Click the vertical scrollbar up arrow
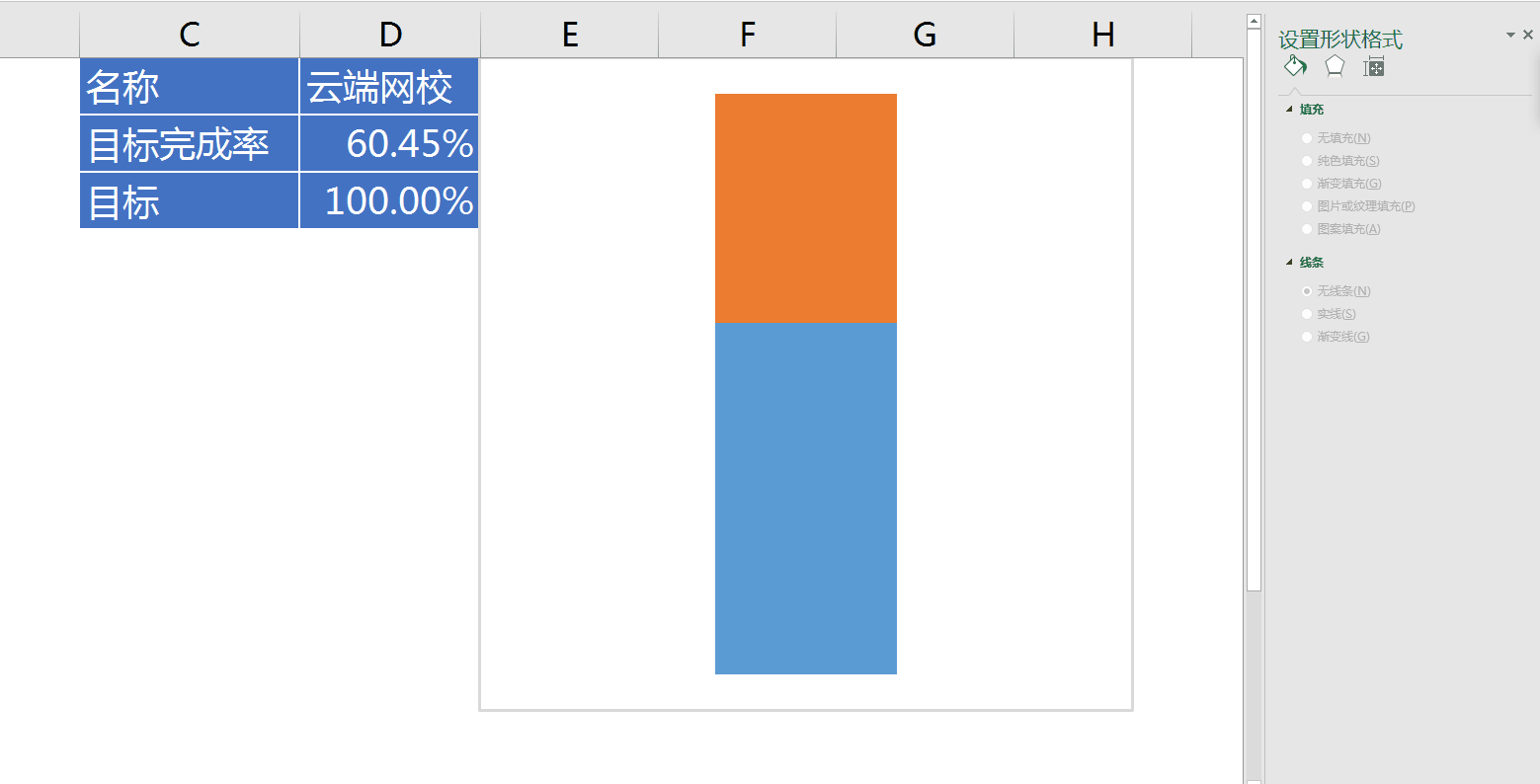The height and width of the screenshot is (784, 1540). point(1254,21)
